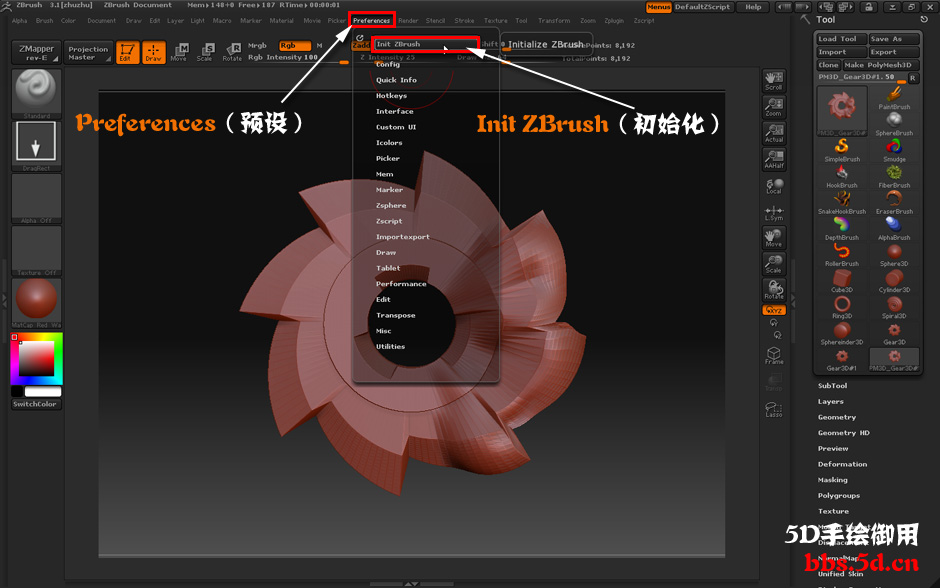Choose the Smudge tool
The height and width of the screenshot is (588, 940).
894,150
